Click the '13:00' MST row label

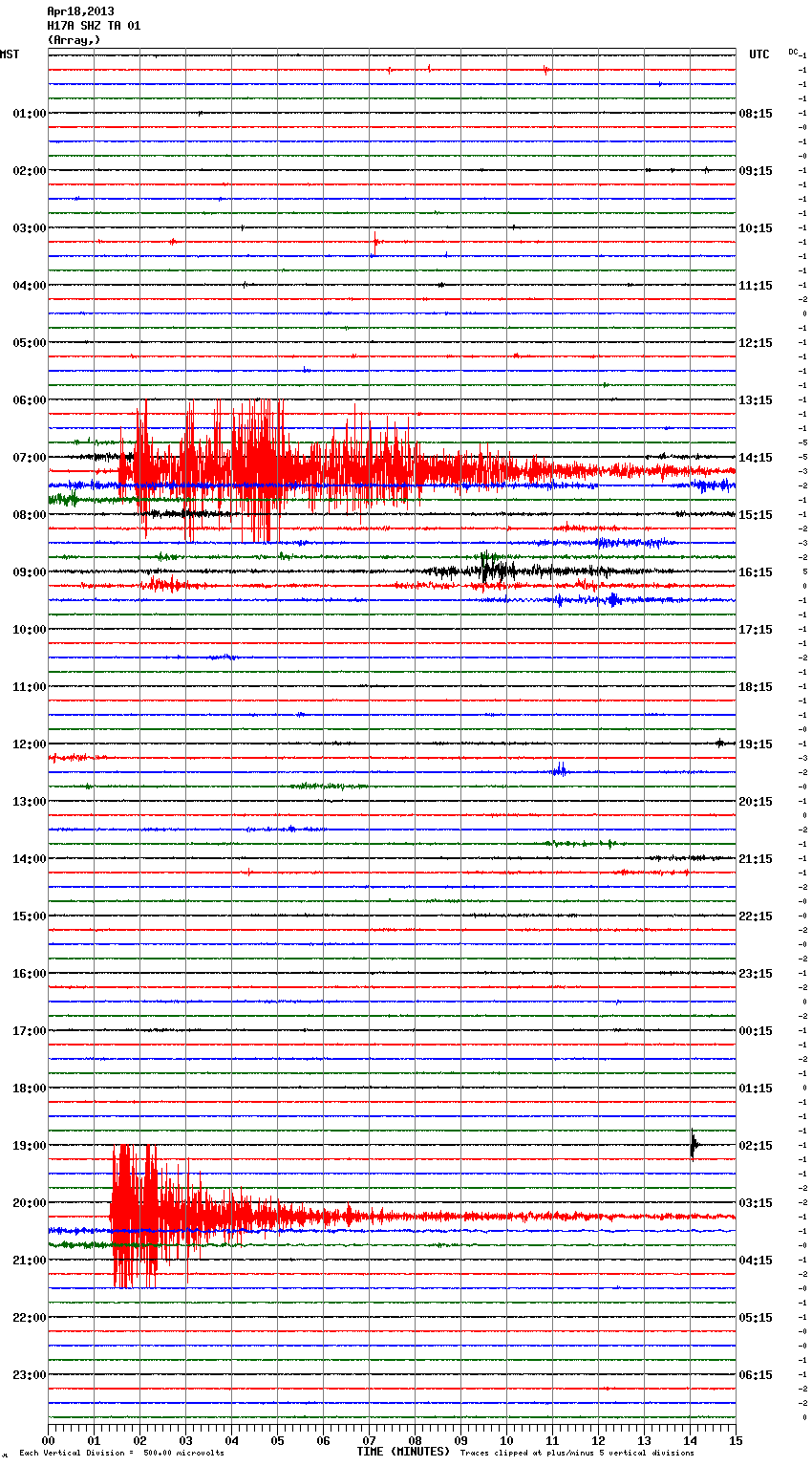[x=30, y=802]
